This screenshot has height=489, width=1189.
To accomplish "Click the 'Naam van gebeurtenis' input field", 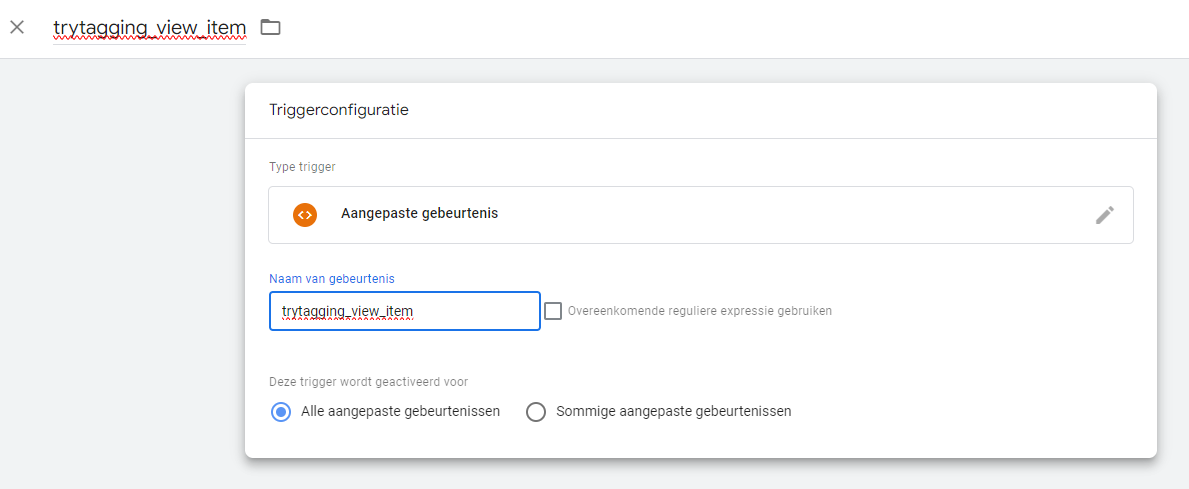I will (404, 311).
